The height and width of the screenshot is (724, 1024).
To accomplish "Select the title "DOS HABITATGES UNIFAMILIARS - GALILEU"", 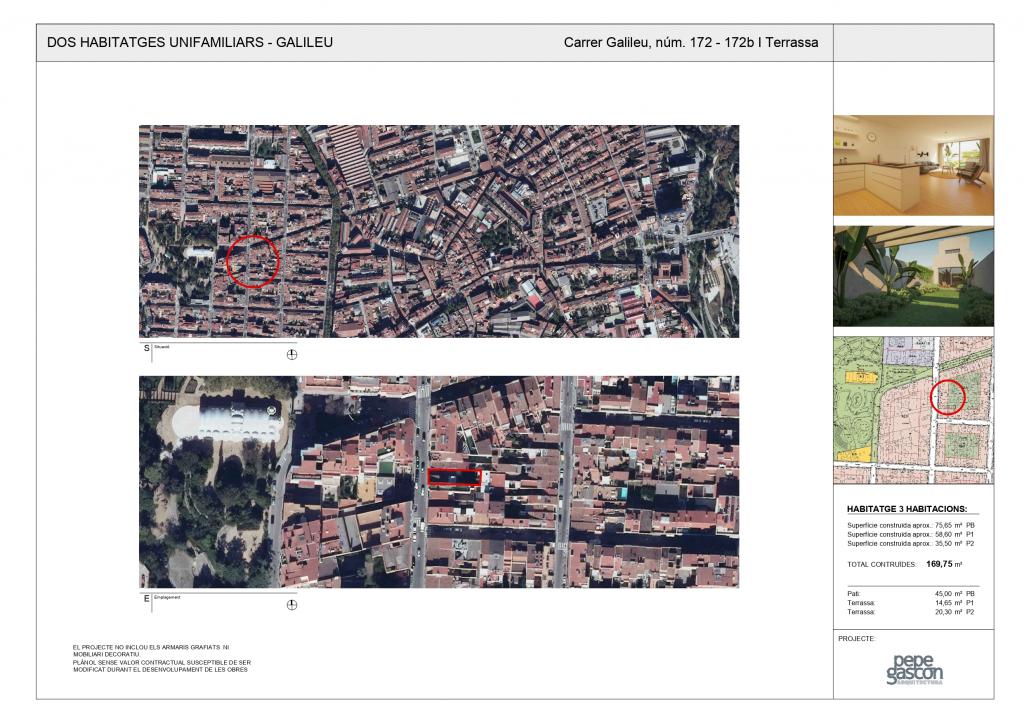I will (190, 43).
